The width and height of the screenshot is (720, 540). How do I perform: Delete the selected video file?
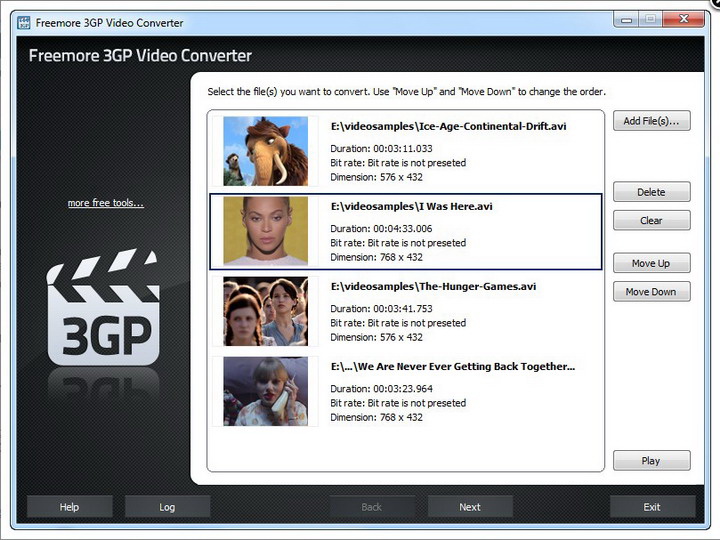pyautogui.click(x=651, y=192)
